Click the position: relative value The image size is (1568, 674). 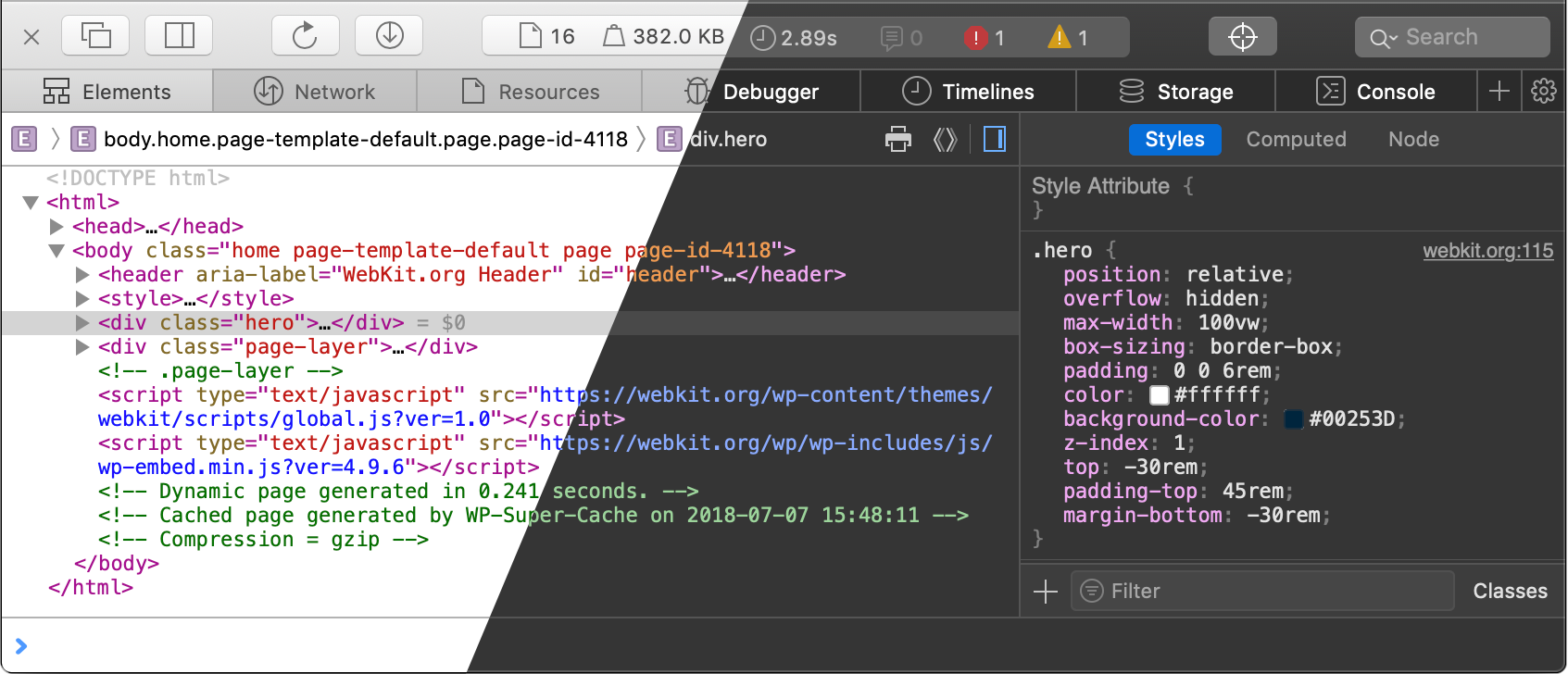point(1235,274)
